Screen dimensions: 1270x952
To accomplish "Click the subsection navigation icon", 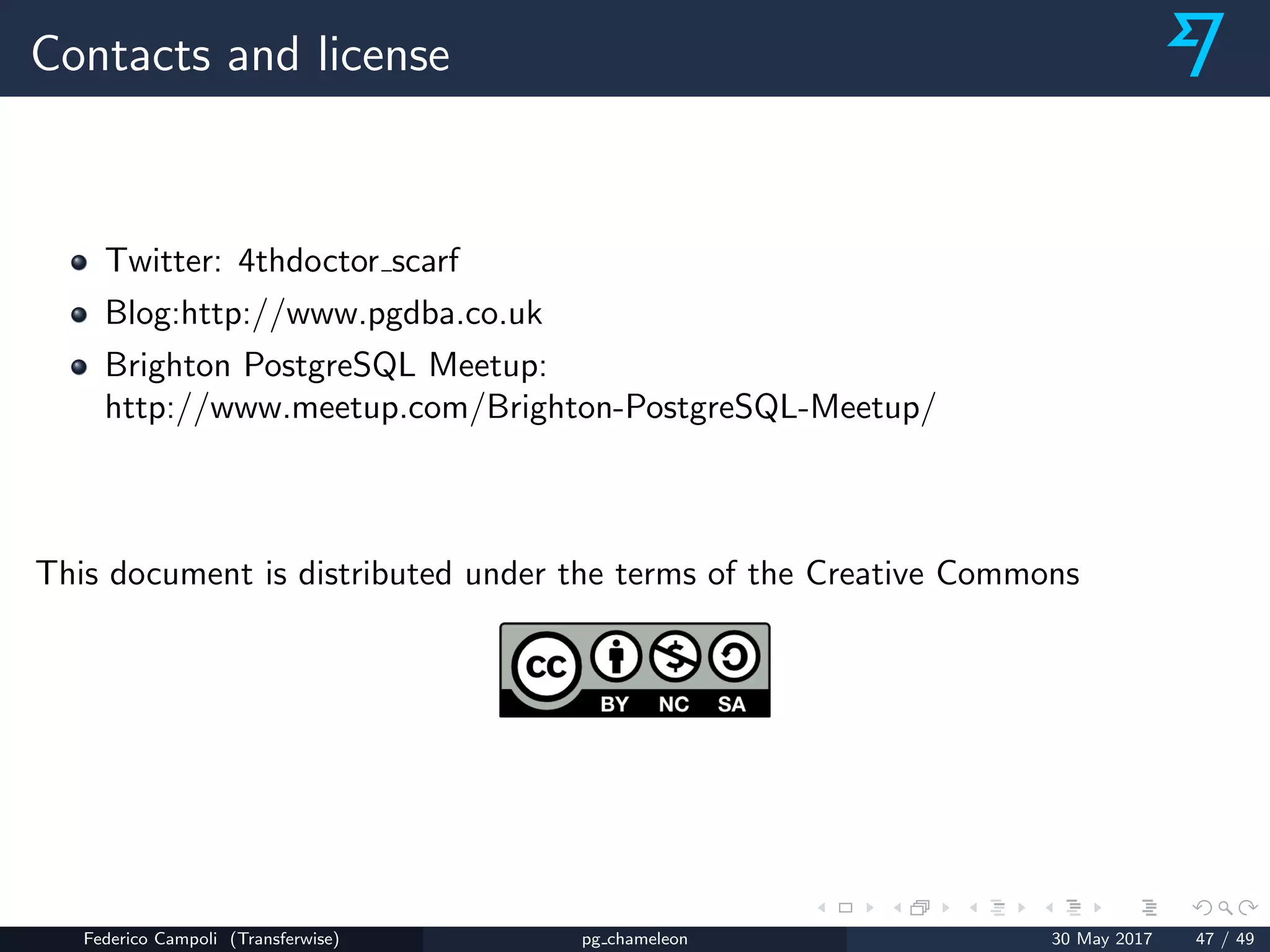I will [998, 908].
